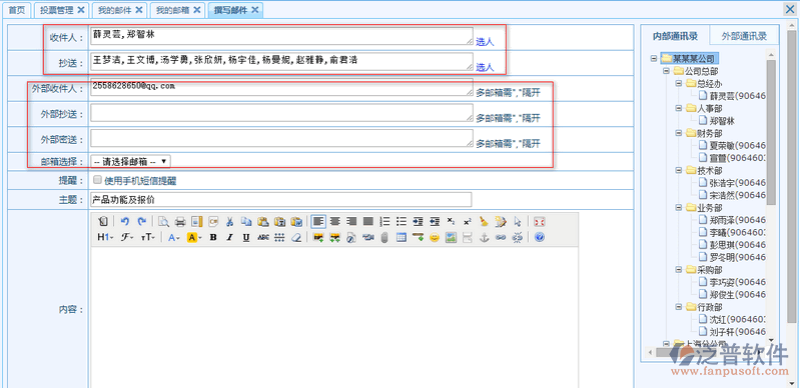
Task: Insert an anchor in the content
Action: tap(484, 237)
